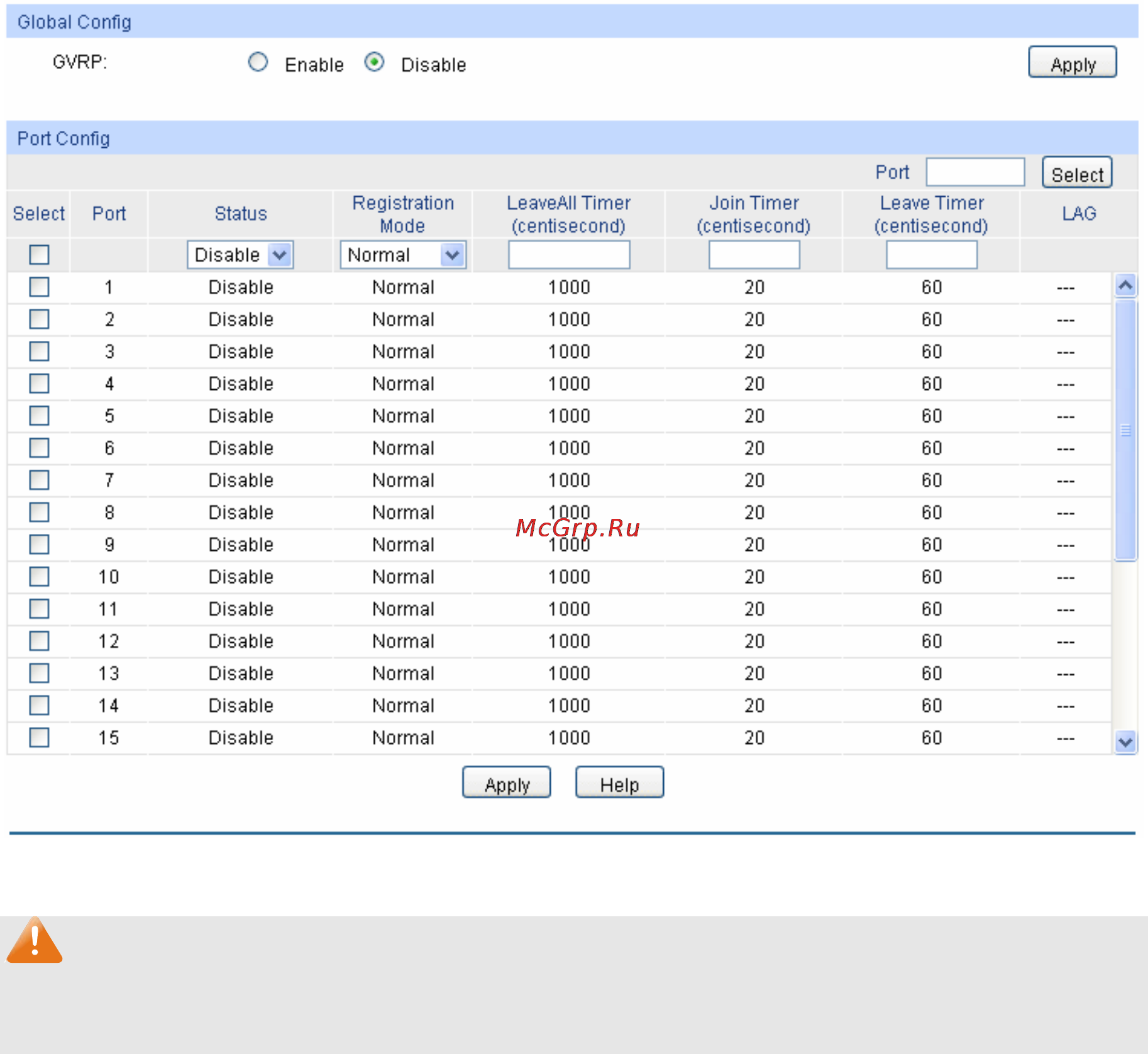Check the checkbox for port 2
Viewport: 1148px width, 1054px height.
pyautogui.click(x=39, y=319)
